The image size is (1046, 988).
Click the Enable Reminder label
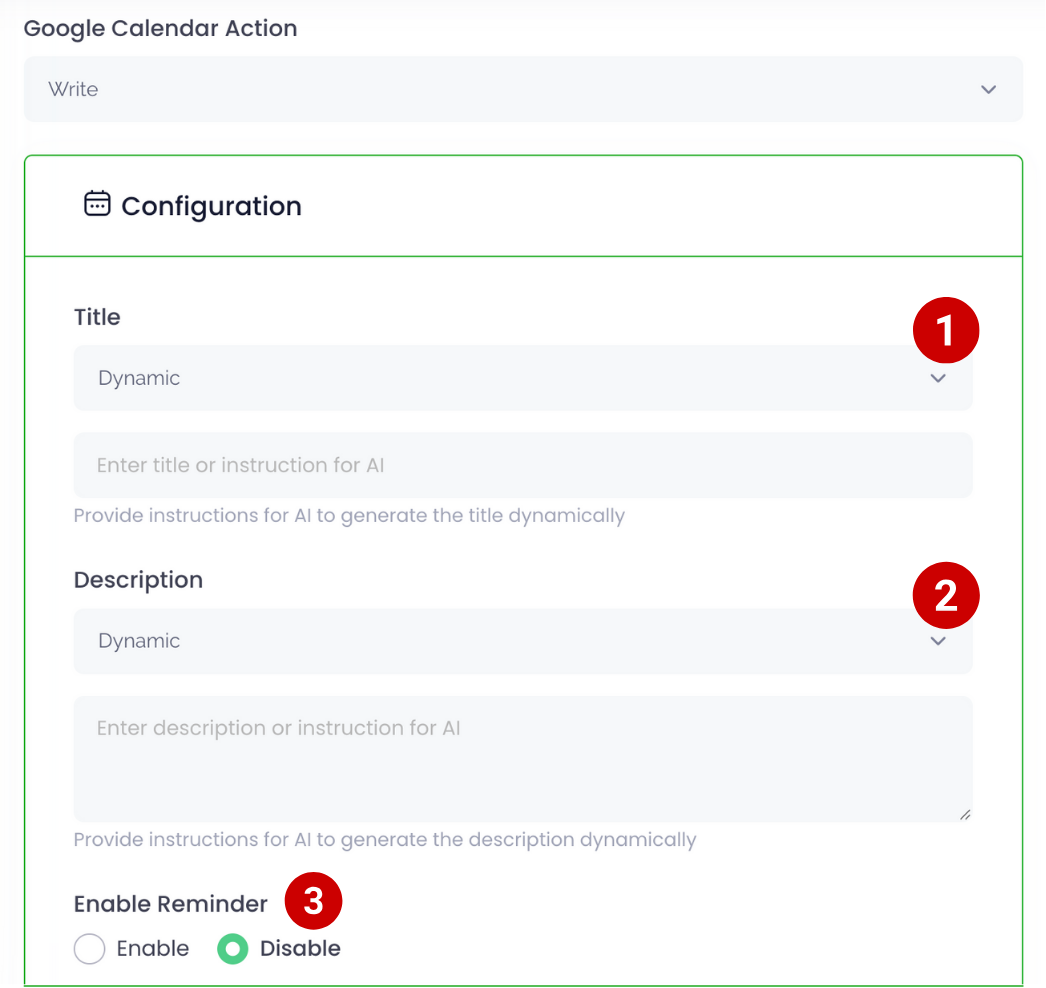(171, 904)
